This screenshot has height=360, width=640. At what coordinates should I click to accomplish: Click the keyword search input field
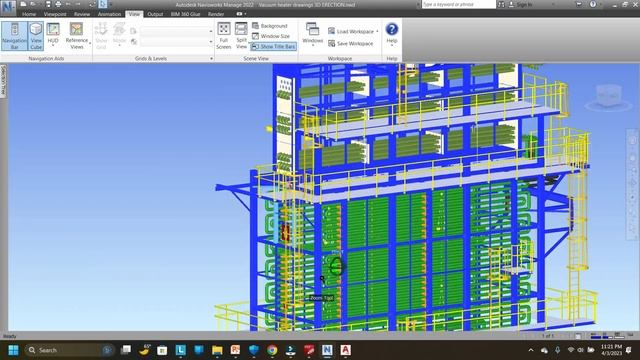point(458,4)
